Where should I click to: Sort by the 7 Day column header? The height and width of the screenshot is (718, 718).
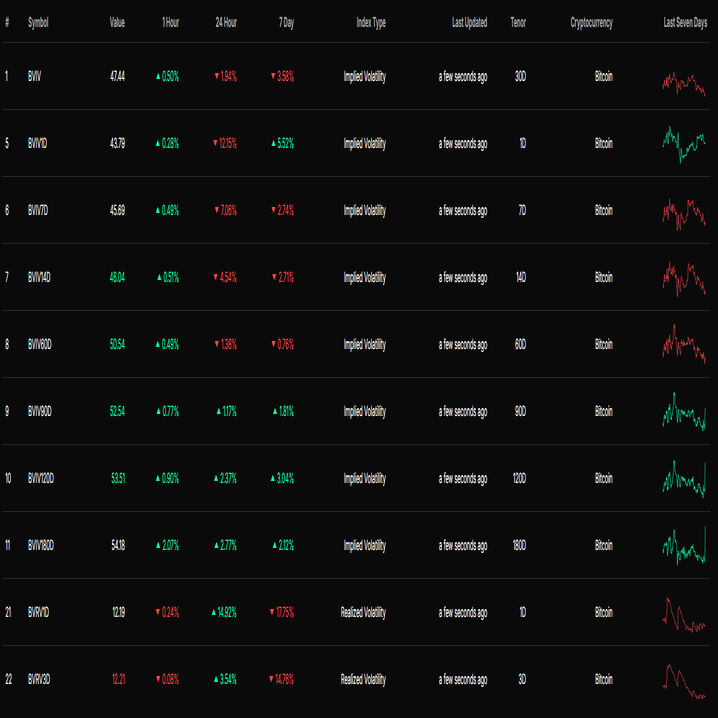tap(287, 22)
